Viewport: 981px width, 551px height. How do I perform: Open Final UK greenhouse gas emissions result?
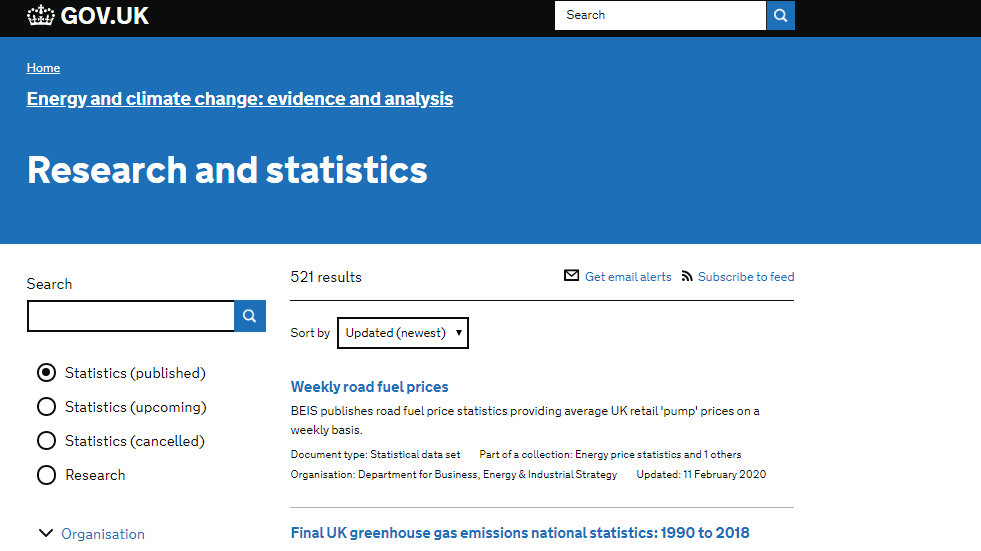[520, 533]
